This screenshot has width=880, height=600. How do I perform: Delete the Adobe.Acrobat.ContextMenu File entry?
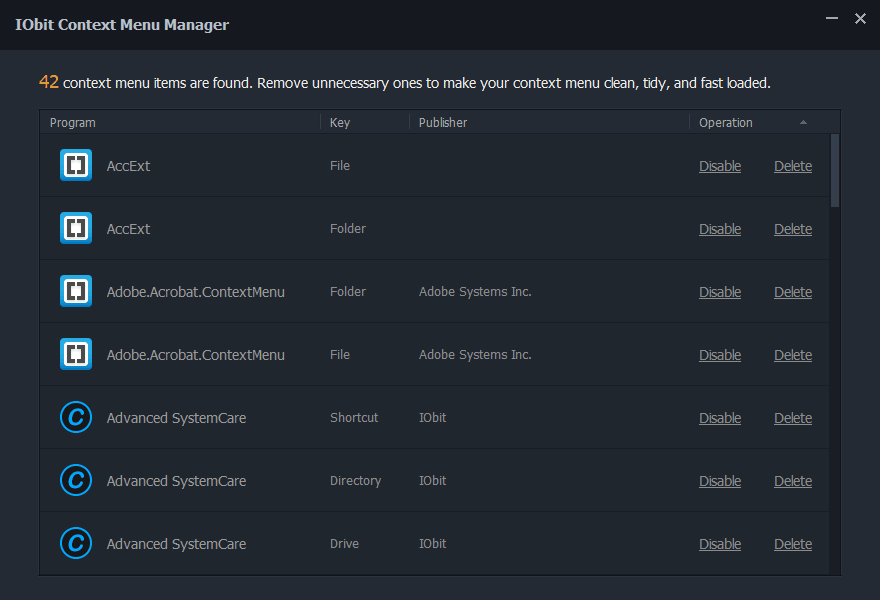tap(792, 355)
